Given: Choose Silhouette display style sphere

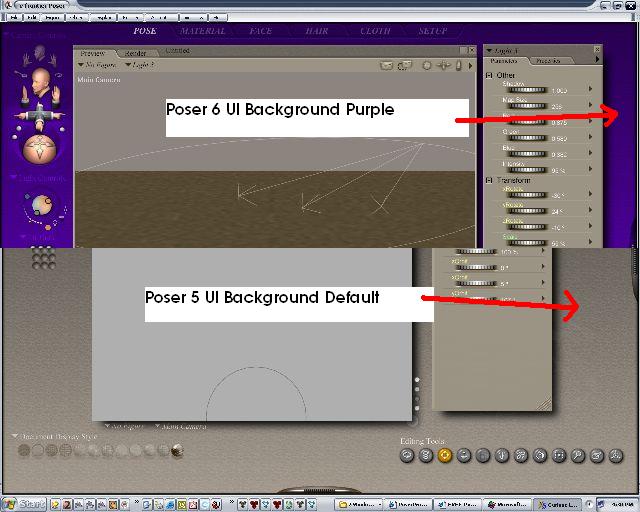Looking at the screenshot, I should (x=24, y=451).
